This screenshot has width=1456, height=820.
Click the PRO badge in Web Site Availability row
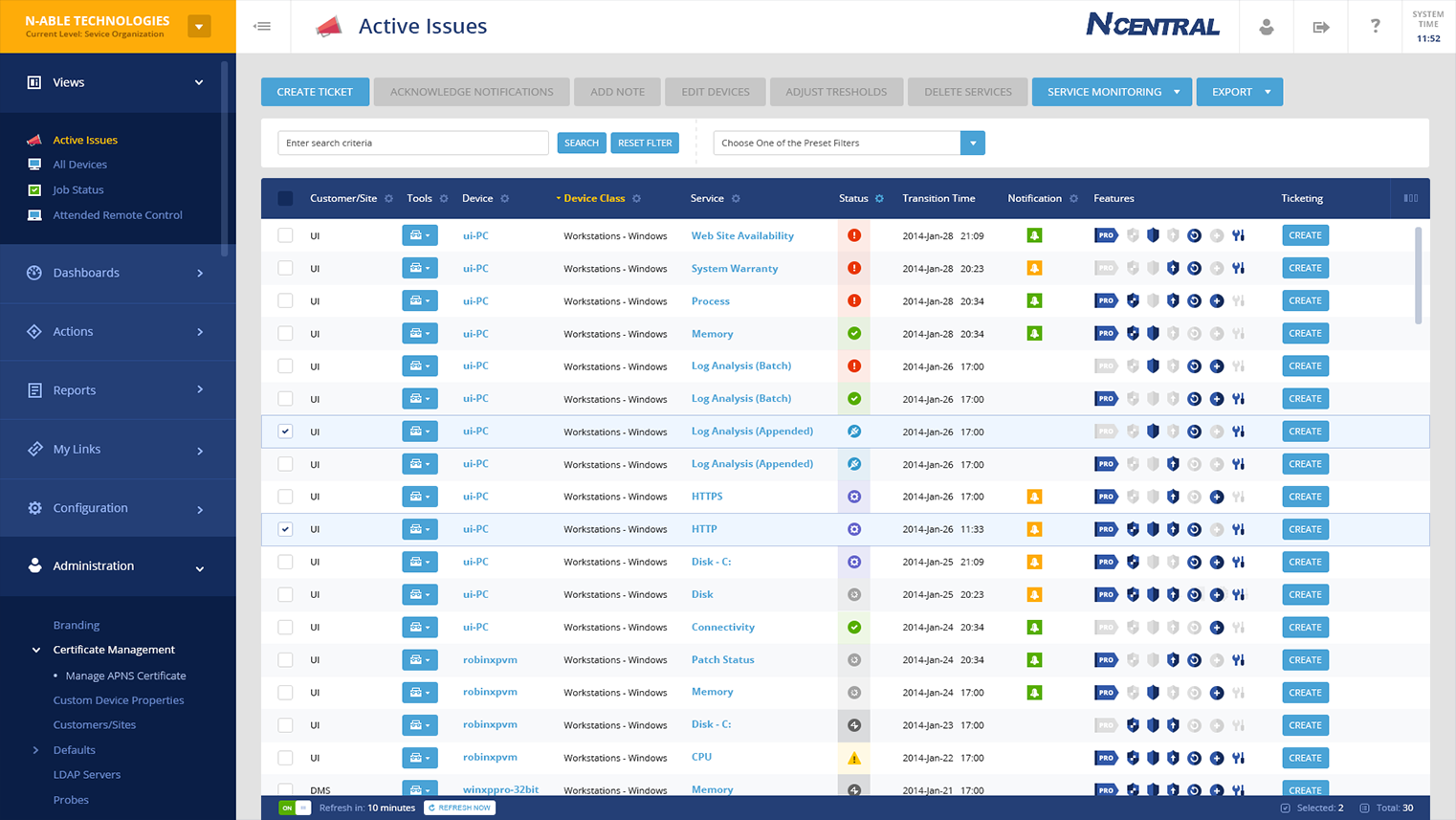click(x=1106, y=235)
